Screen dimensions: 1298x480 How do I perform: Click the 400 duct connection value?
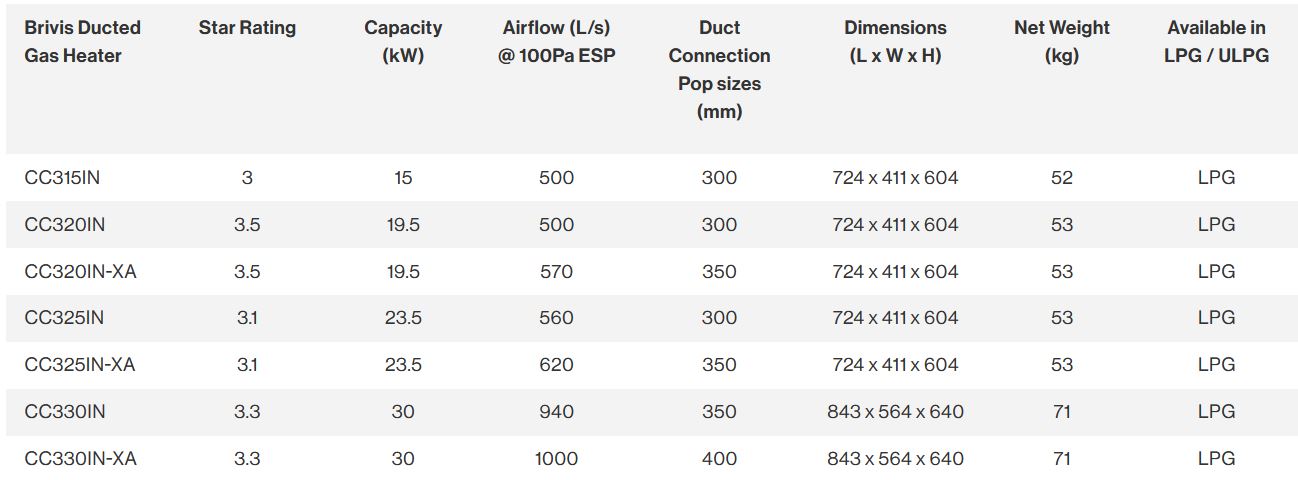pos(719,458)
